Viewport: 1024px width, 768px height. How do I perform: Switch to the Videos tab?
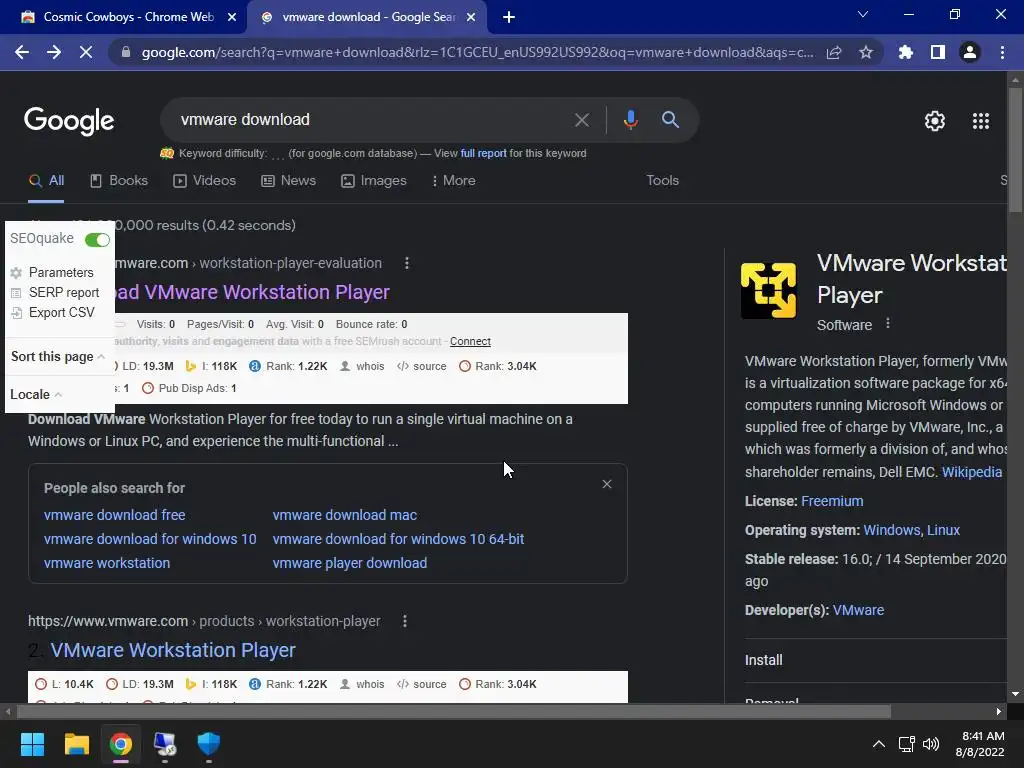(204, 181)
